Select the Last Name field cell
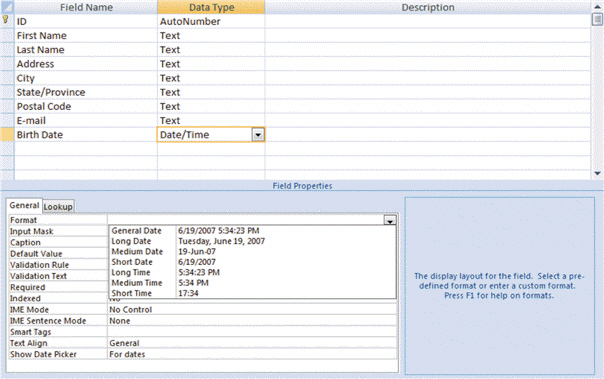 86,50
